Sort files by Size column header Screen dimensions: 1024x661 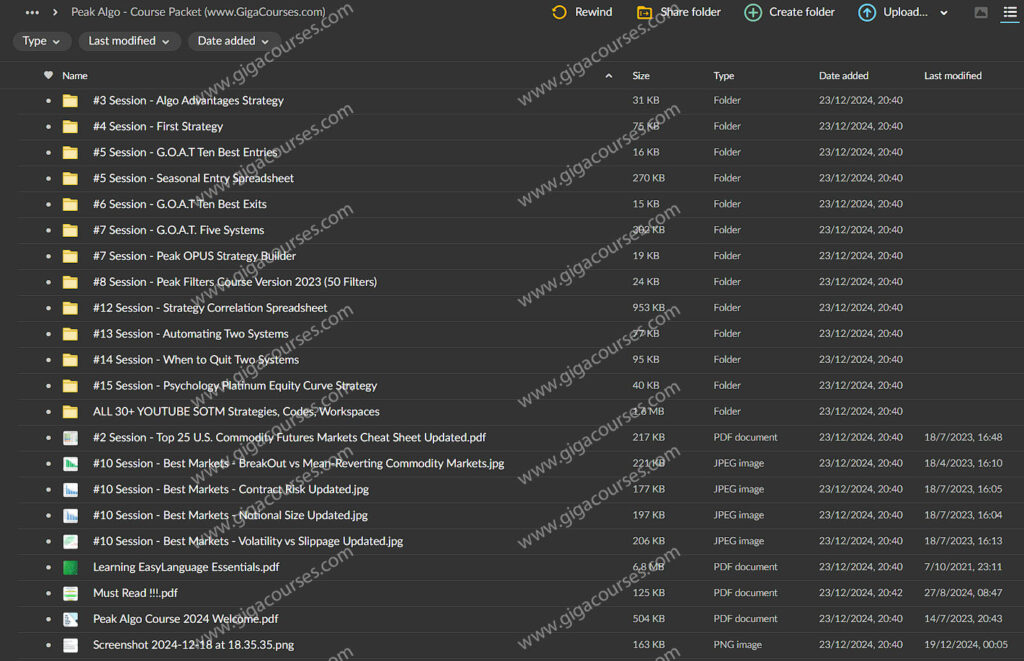(641, 76)
